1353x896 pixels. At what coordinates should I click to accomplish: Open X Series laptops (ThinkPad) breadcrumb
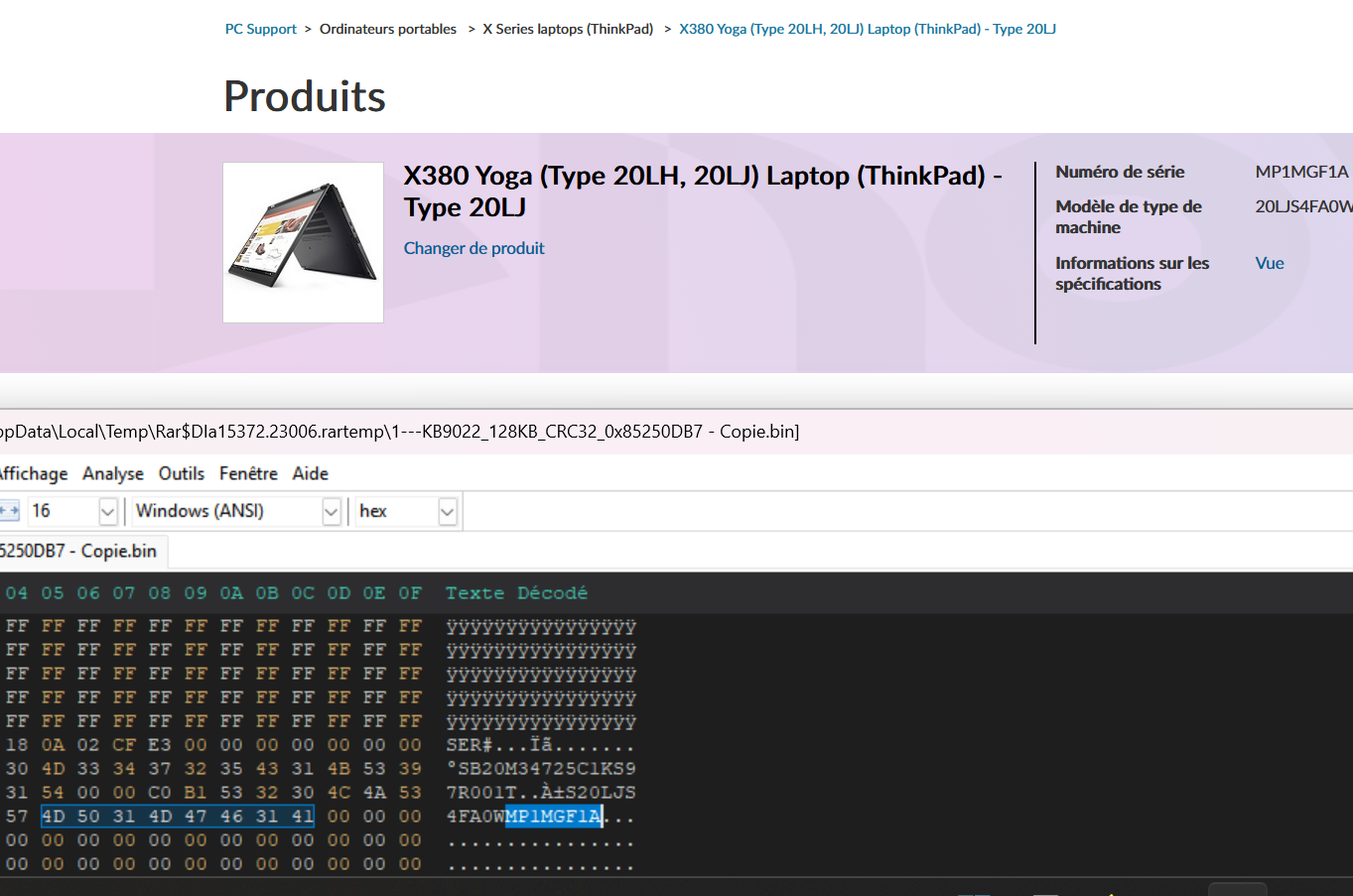point(568,29)
